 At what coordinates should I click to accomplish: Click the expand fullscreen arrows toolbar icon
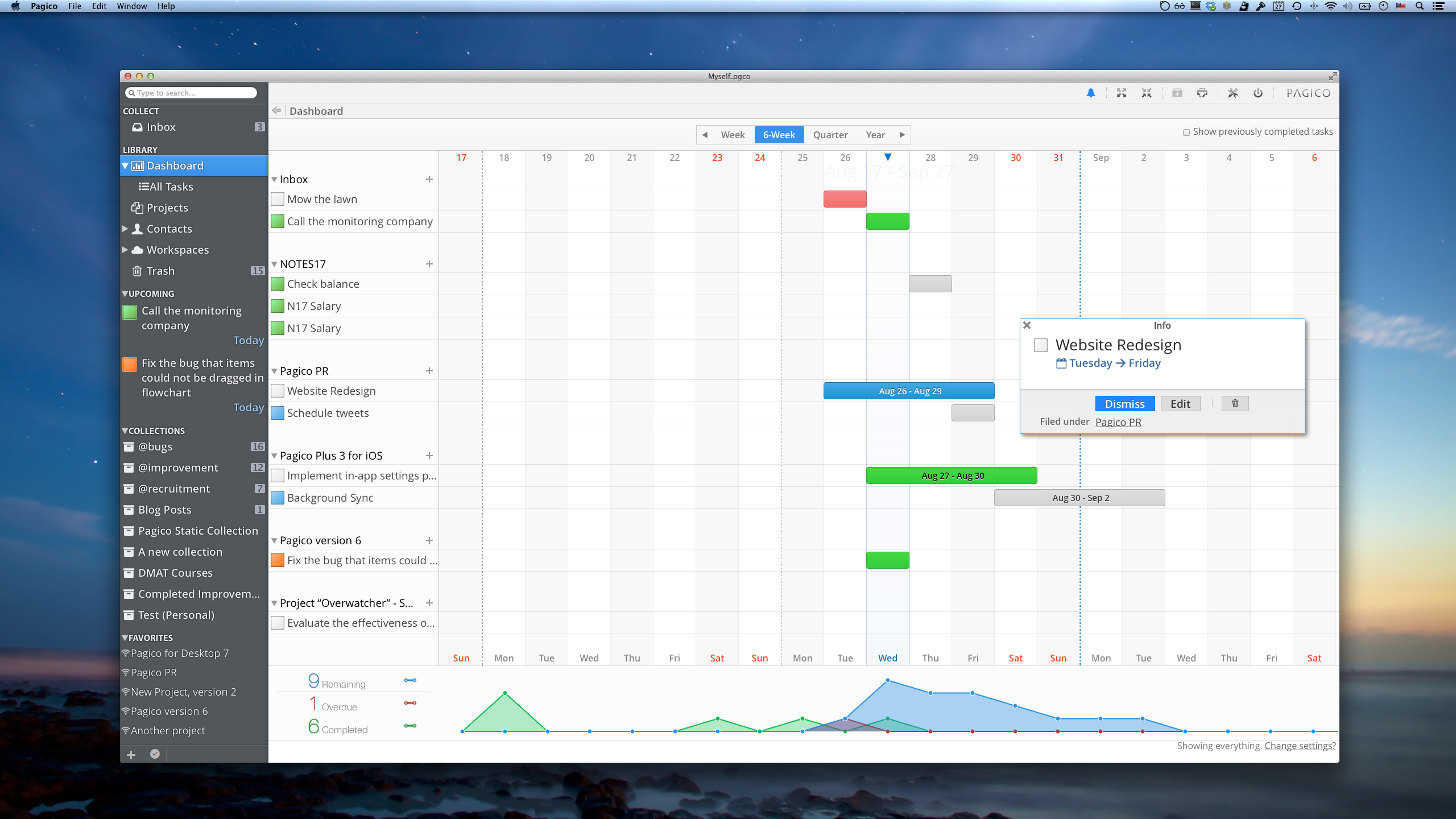pos(1121,93)
